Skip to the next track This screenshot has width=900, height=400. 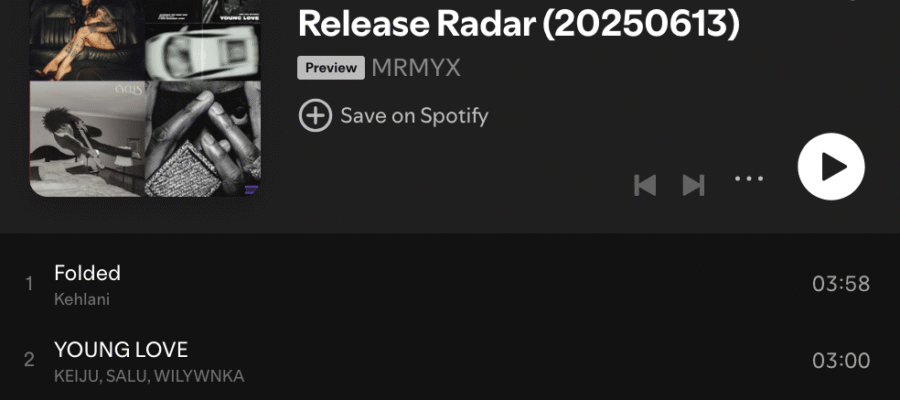tap(693, 185)
